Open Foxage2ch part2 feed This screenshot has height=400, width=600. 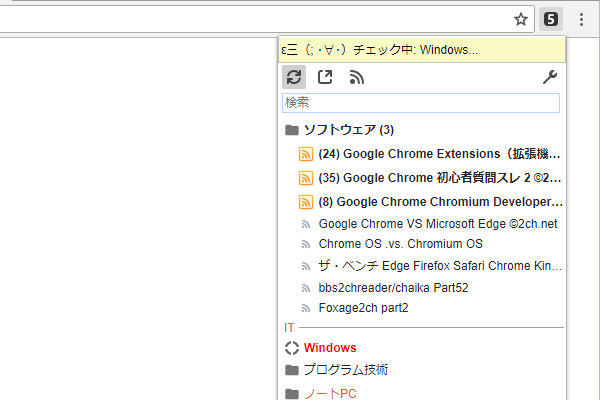364,308
